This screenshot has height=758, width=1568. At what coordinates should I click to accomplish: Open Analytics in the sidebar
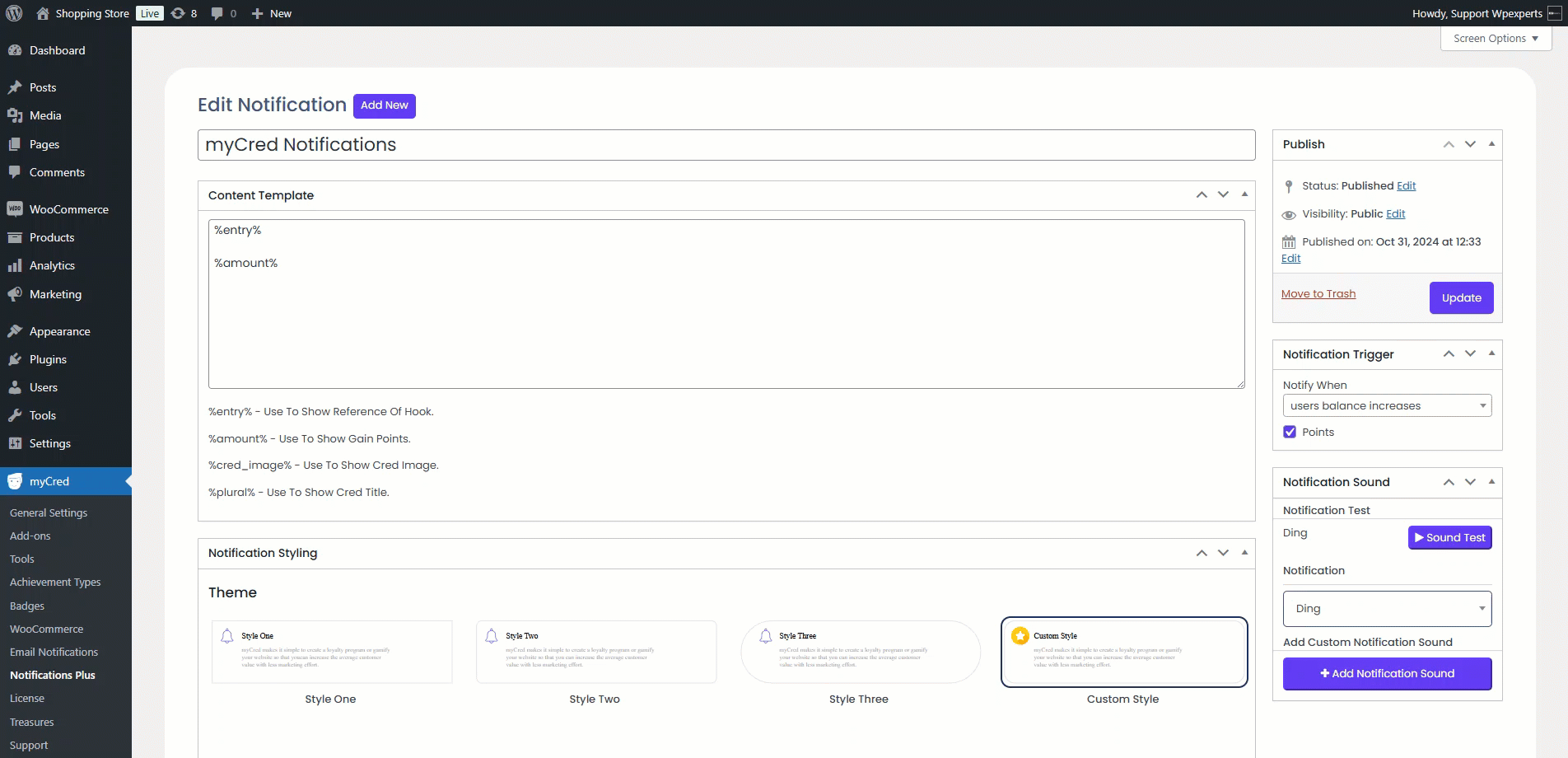pos(52,265)
